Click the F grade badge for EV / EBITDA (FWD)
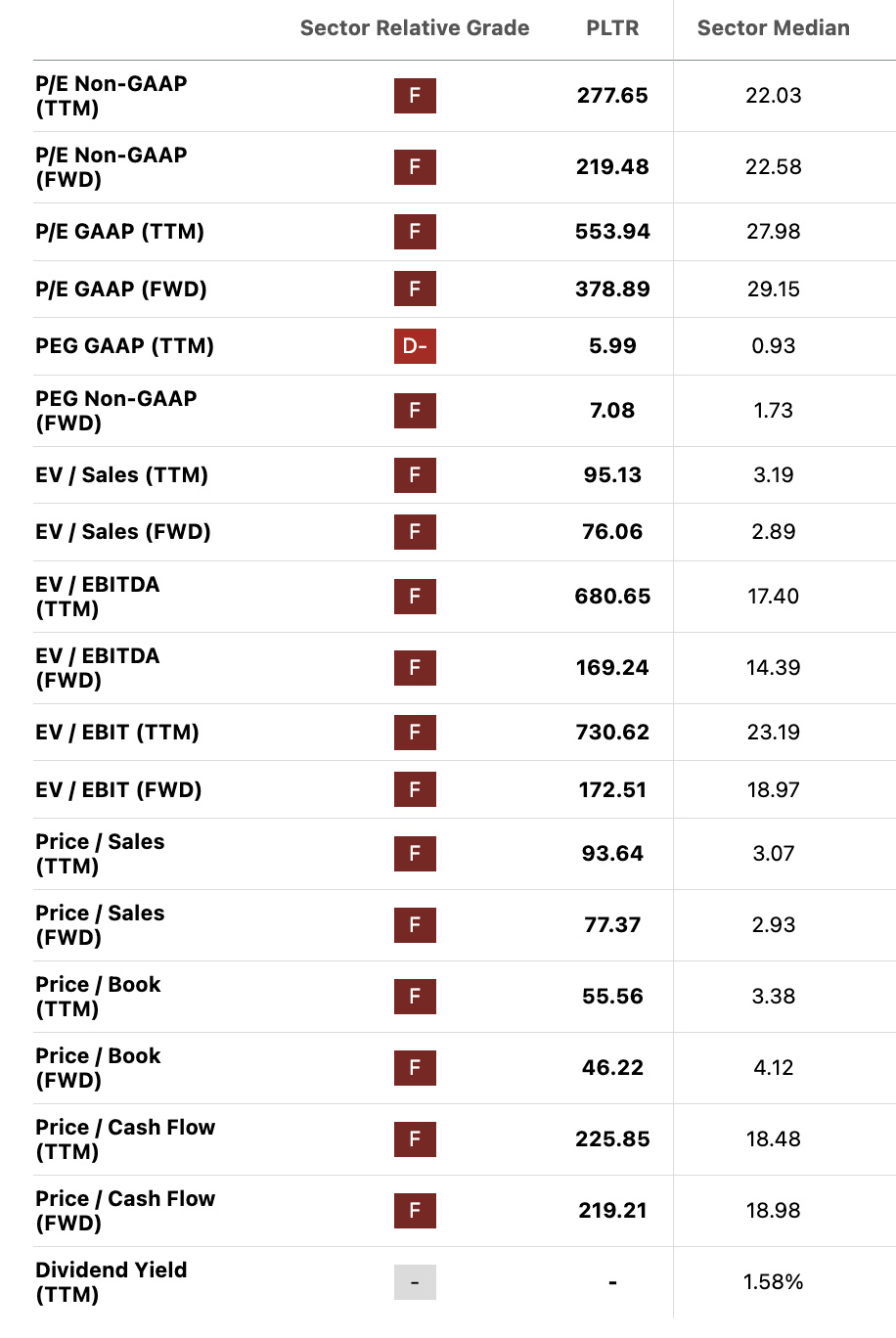The image size is (896, 1338). 415,668
